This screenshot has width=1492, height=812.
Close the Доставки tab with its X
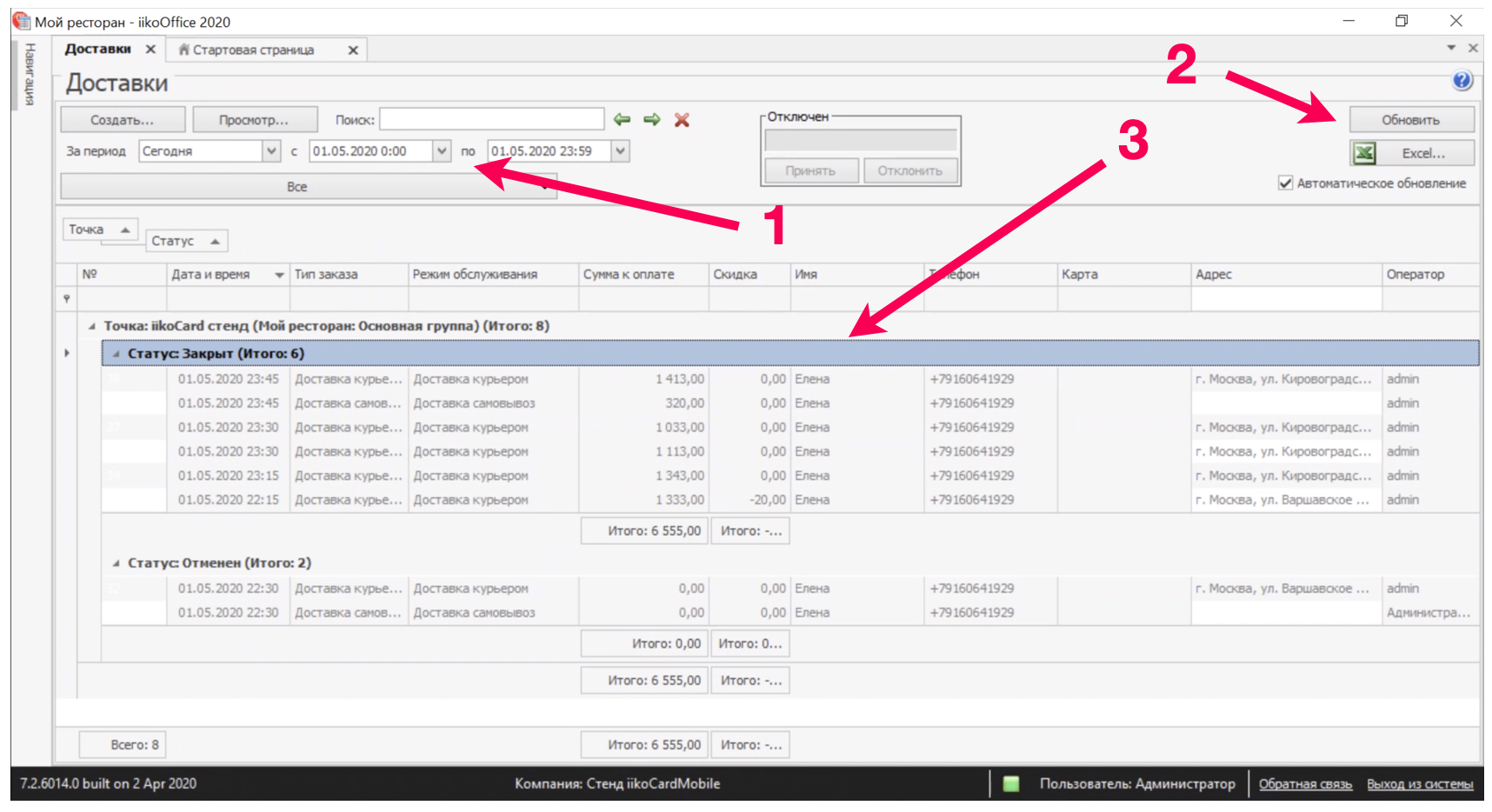point(150,50)
